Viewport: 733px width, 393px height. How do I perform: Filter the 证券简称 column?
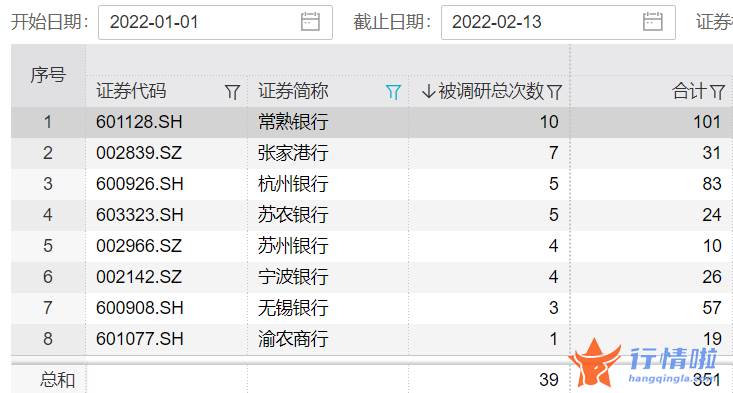coord(393,92)
